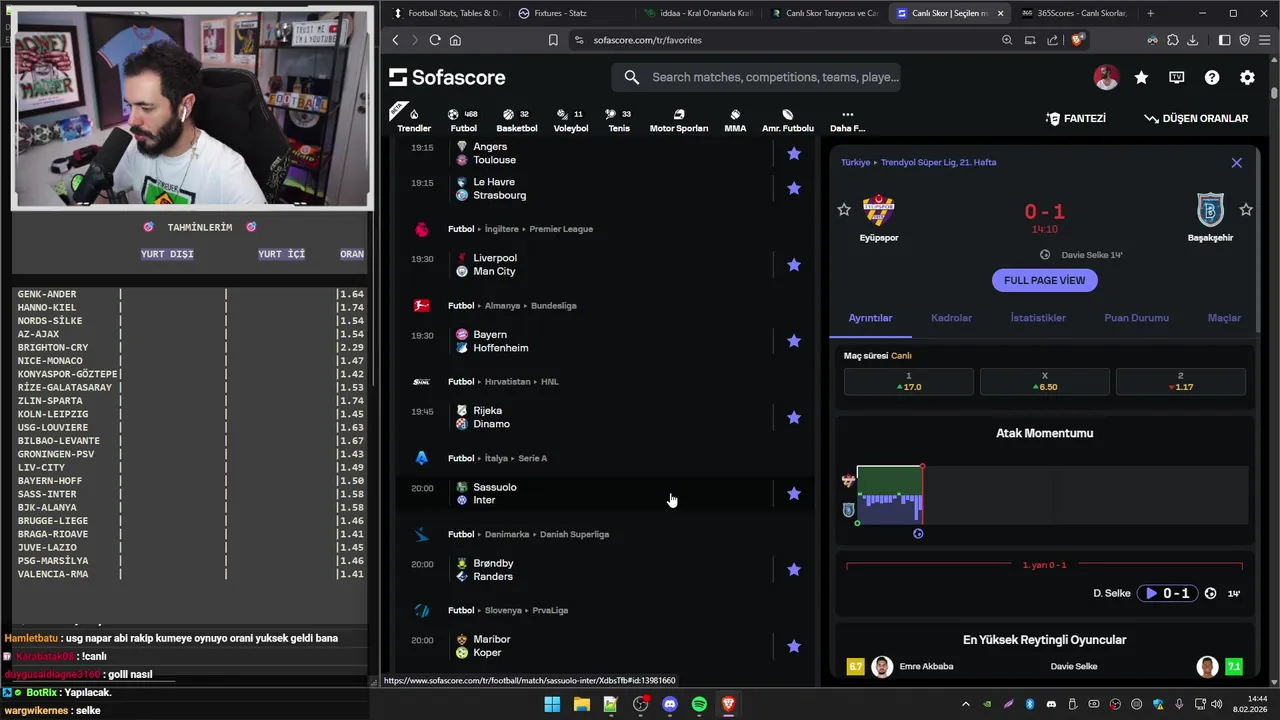Screen dimensions: 1280x720
Task: Select the Voleybol sport category
Action: (571, 120)
